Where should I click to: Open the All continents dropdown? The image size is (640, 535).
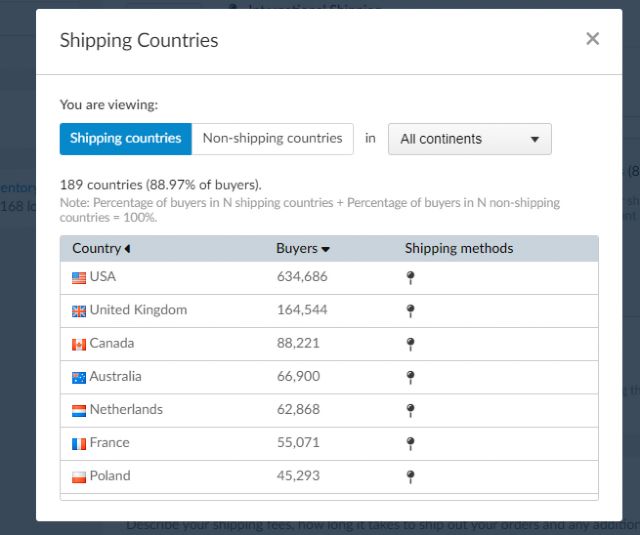(469, 139)
